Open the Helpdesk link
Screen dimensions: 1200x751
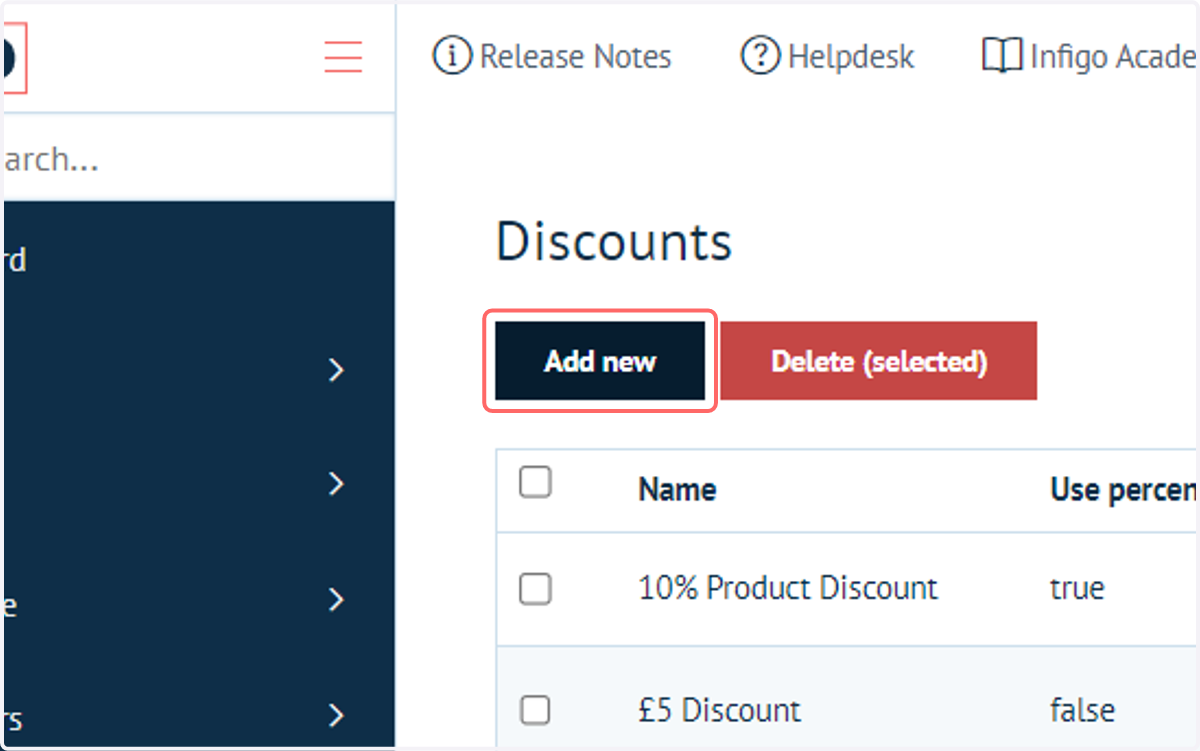[x=851, y=57]
